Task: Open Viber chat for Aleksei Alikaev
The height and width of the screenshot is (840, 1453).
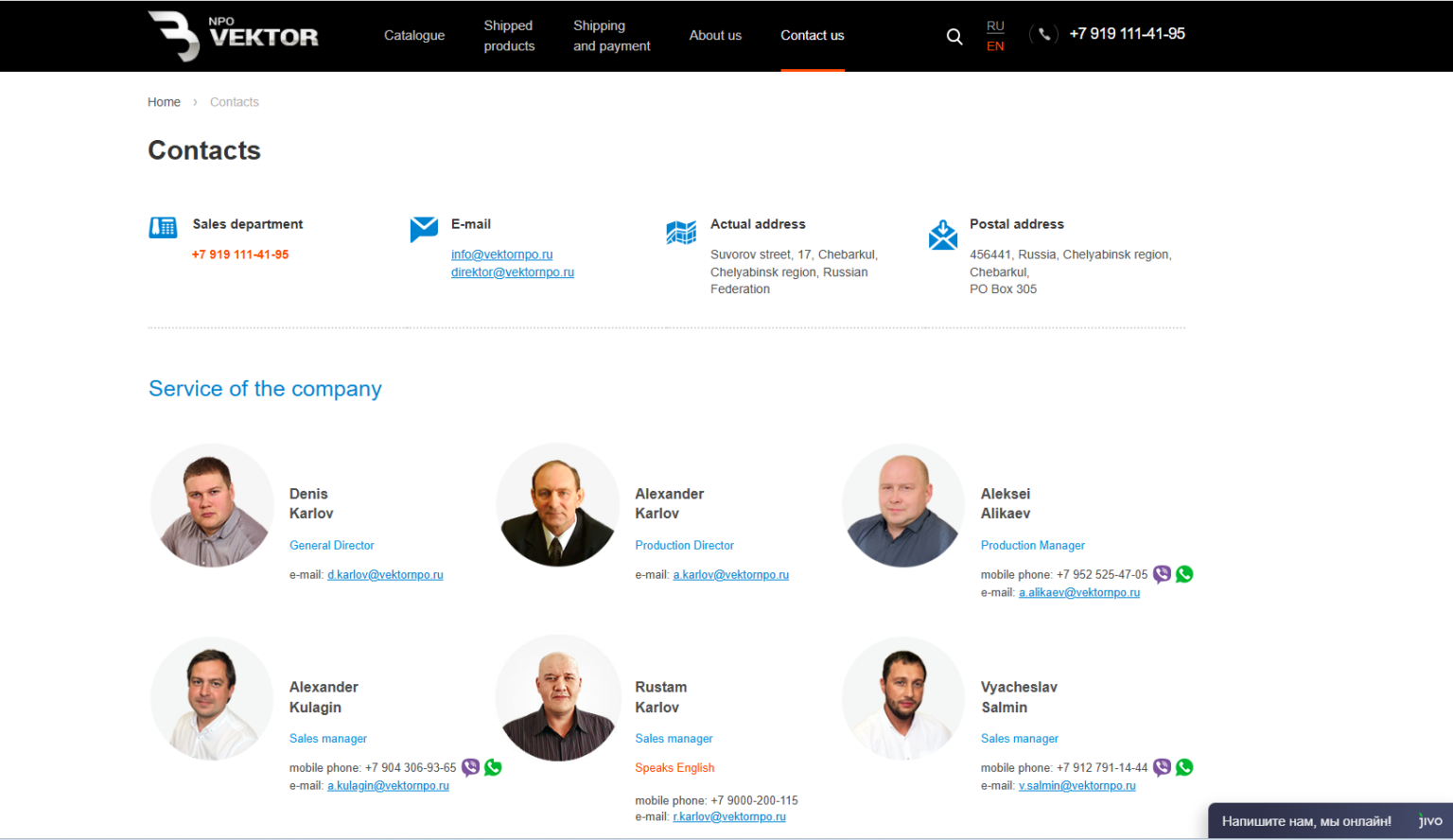Action: point(1162,574)
